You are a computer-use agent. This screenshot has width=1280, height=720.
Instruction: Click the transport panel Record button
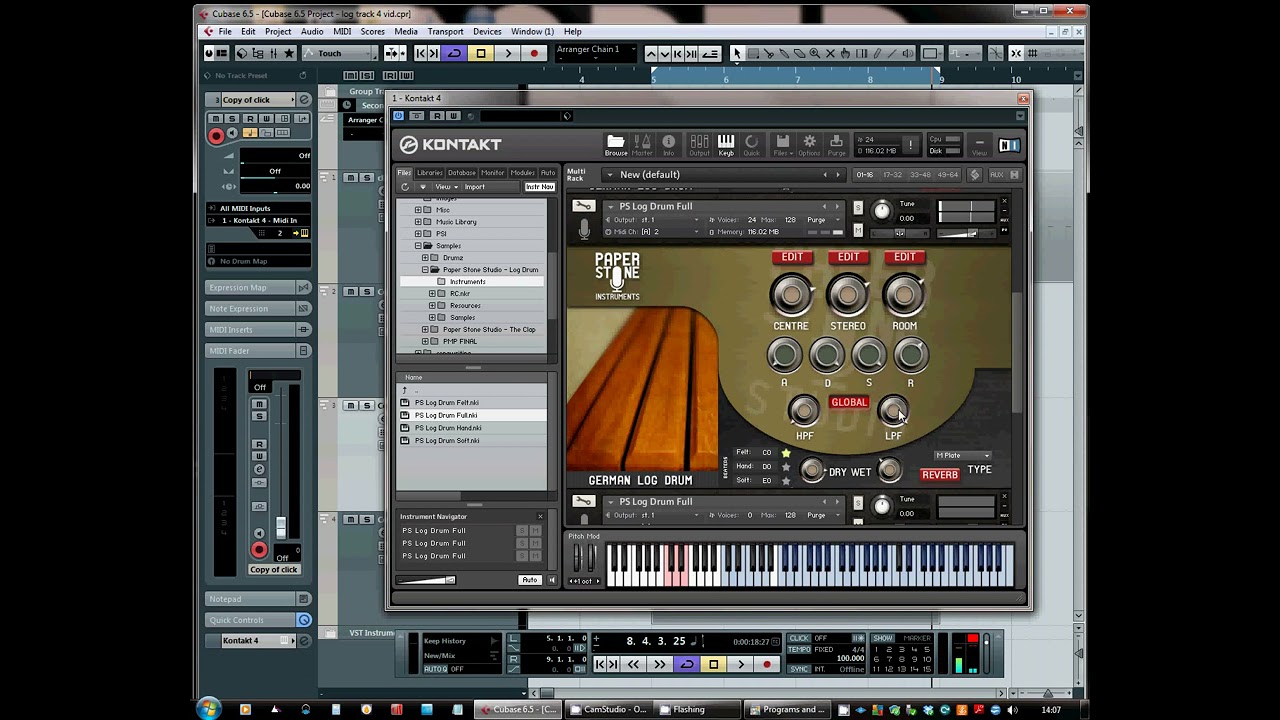(767, 664)
